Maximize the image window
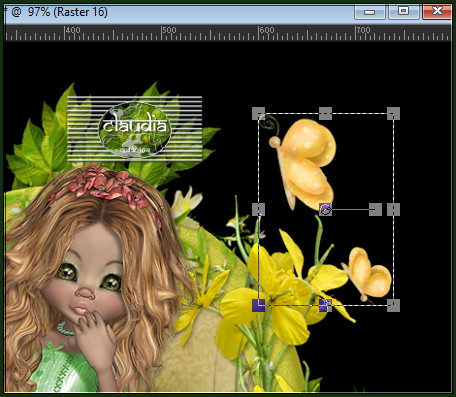Image resolution: width=456 pixels, height=397 pixels. (403, 12)
